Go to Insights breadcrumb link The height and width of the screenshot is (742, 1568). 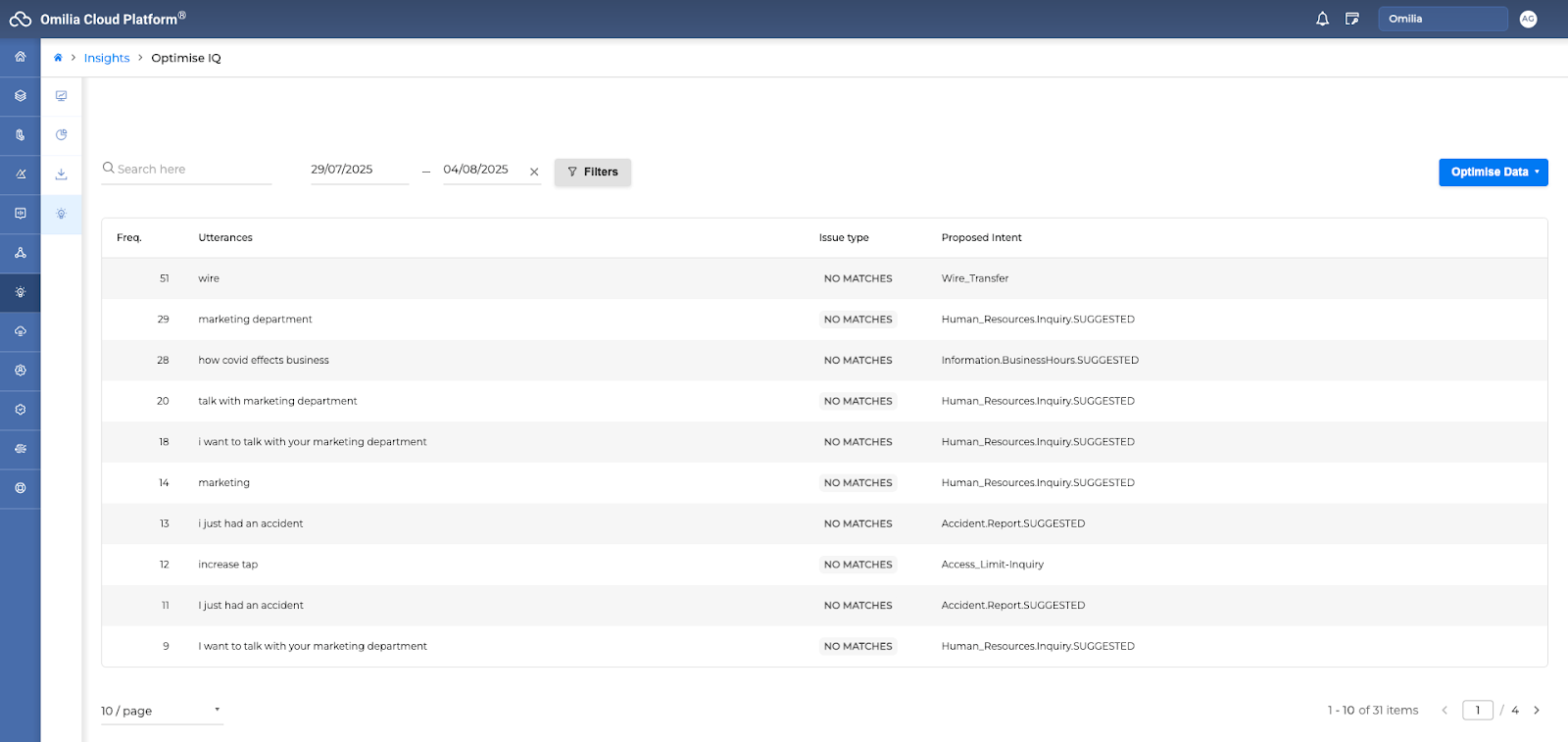click(x=107, y=58)
